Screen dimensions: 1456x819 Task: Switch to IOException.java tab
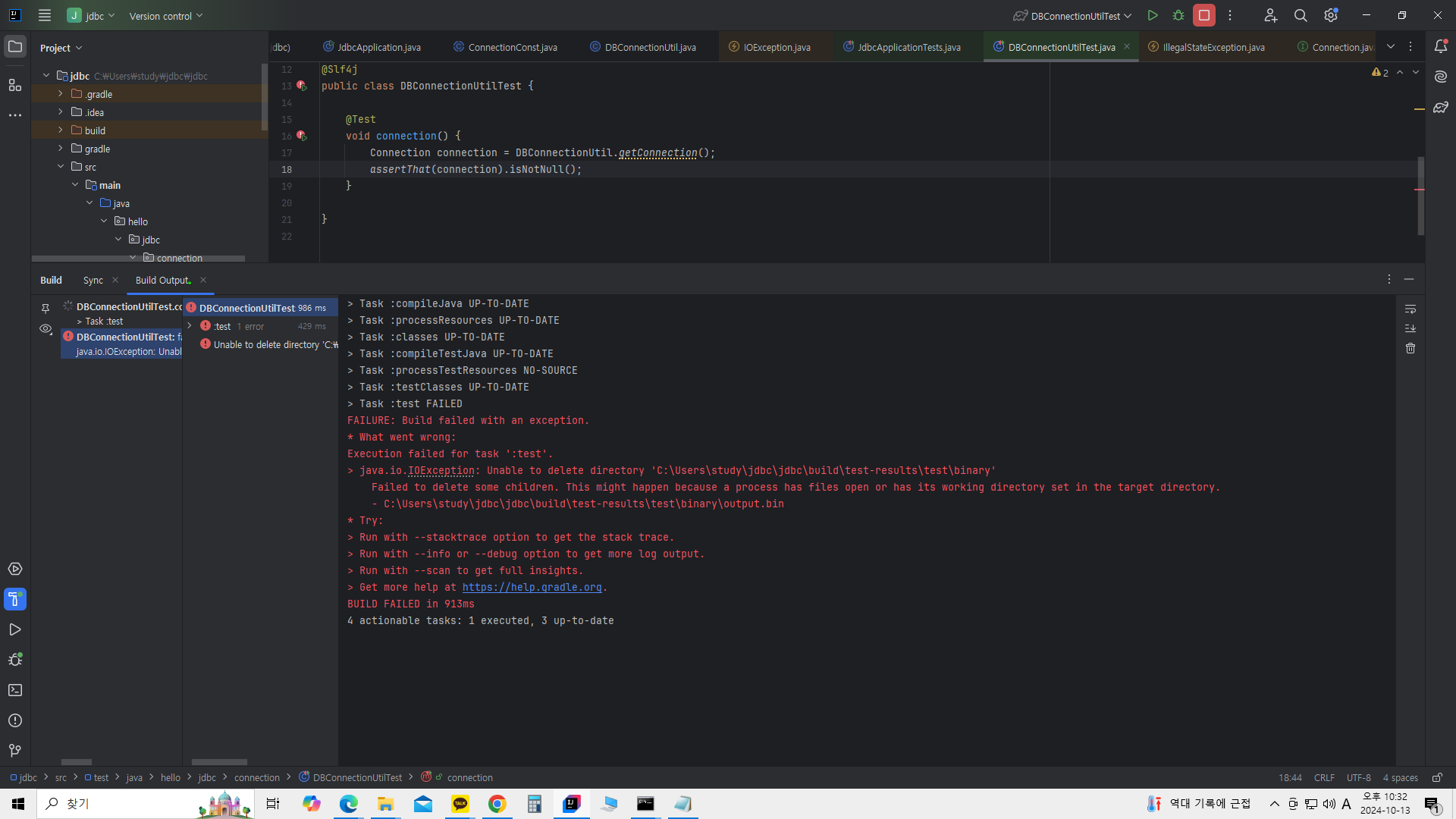pos(769,47)
